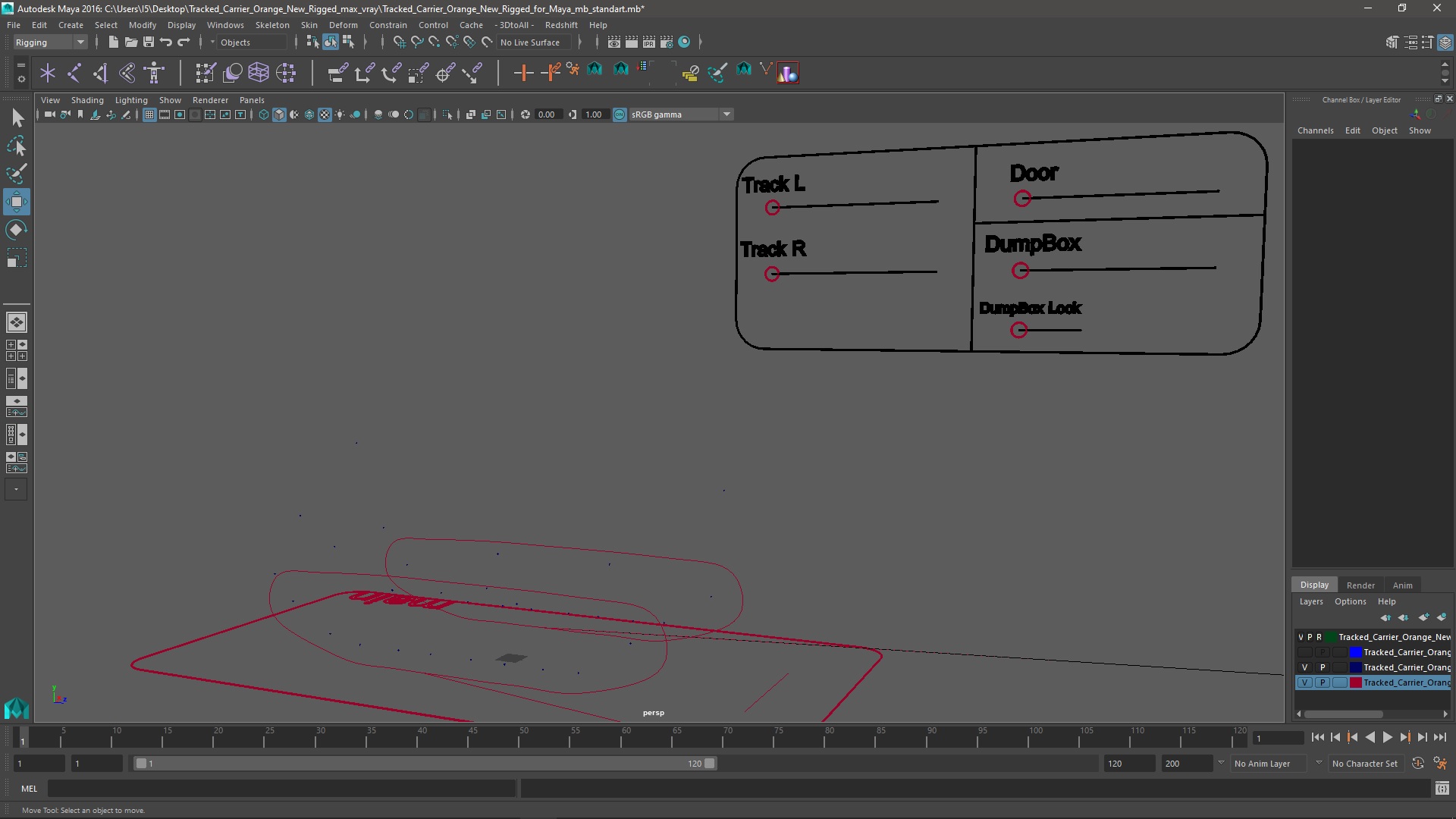Open the viewport Shading menu
1456x819 pixels.
tap(87, 100)
